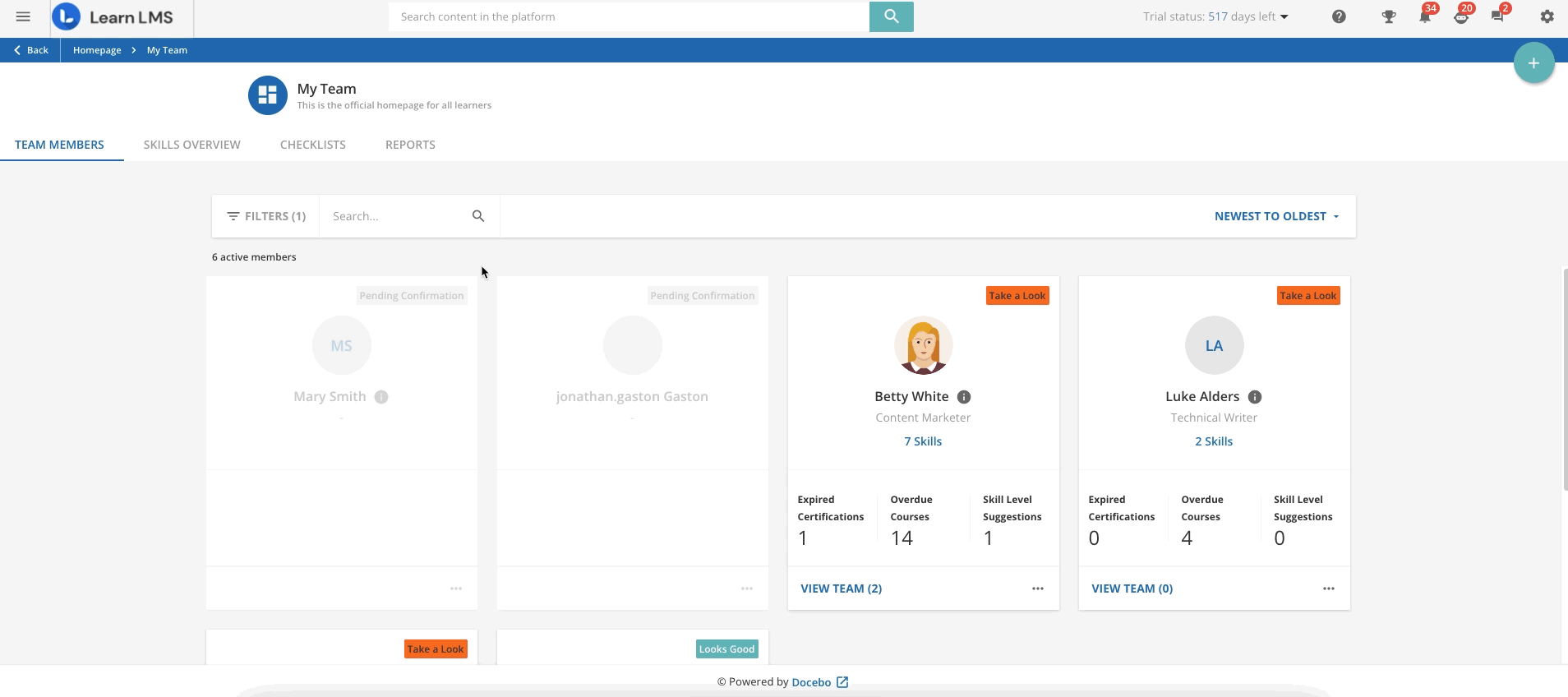The height and width of the screenshot is (697, 1568).
Task: Open Luke Alders' 2 Skills link
Action: click(x=1213, y=441)
